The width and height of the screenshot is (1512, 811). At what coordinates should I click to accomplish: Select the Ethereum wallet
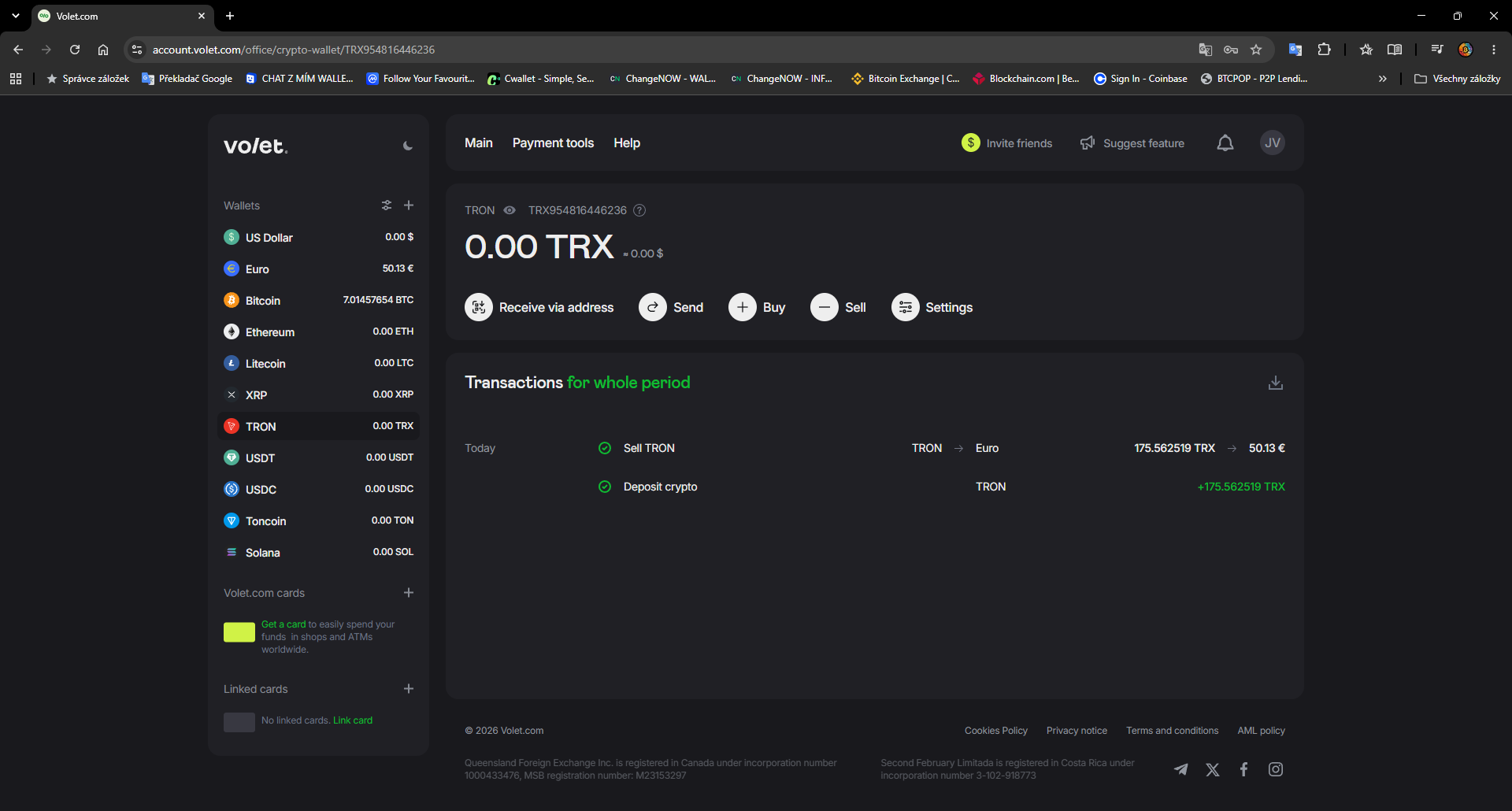coord(318,331)
